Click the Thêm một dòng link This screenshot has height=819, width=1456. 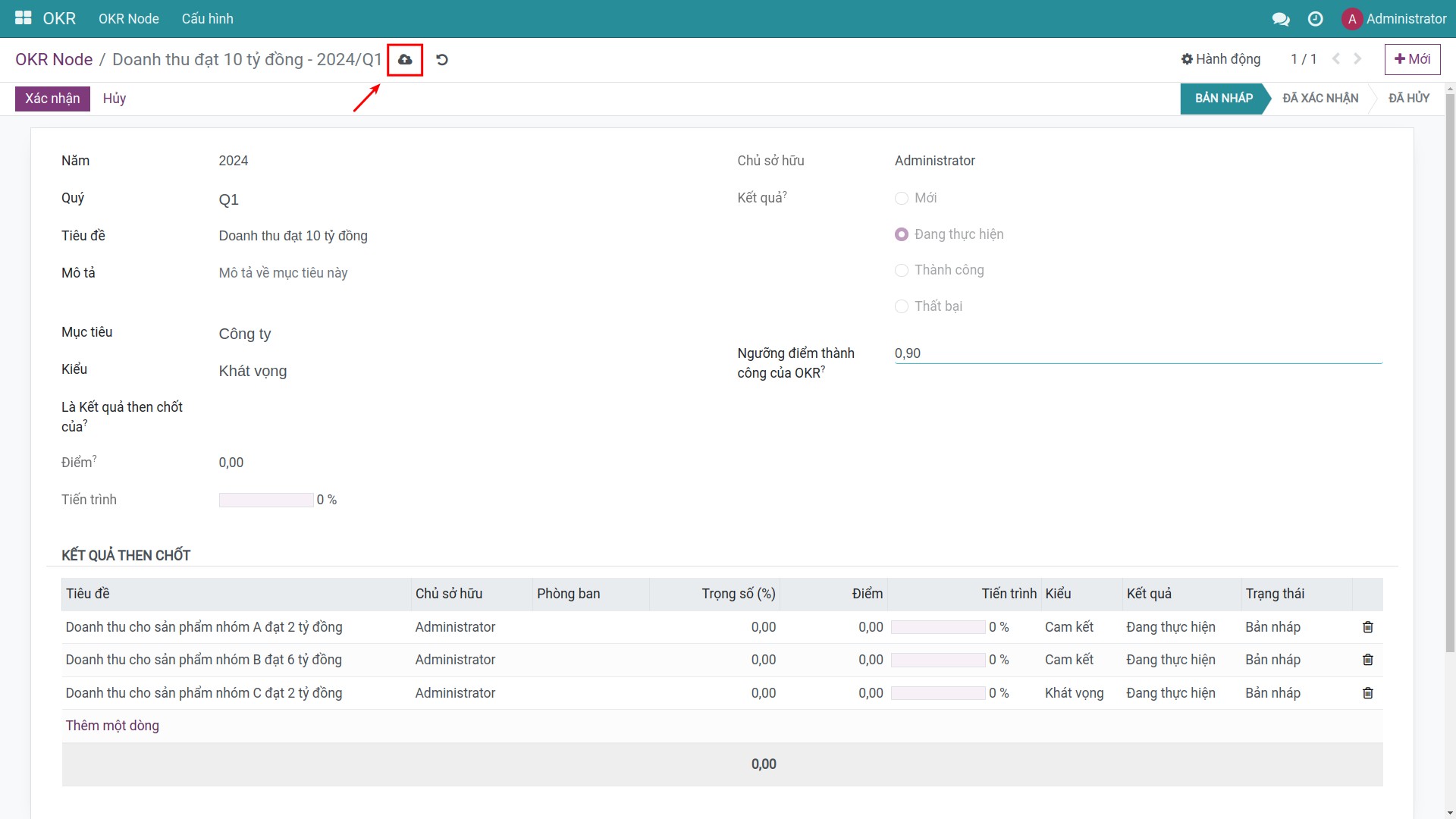tap(112, 726)
